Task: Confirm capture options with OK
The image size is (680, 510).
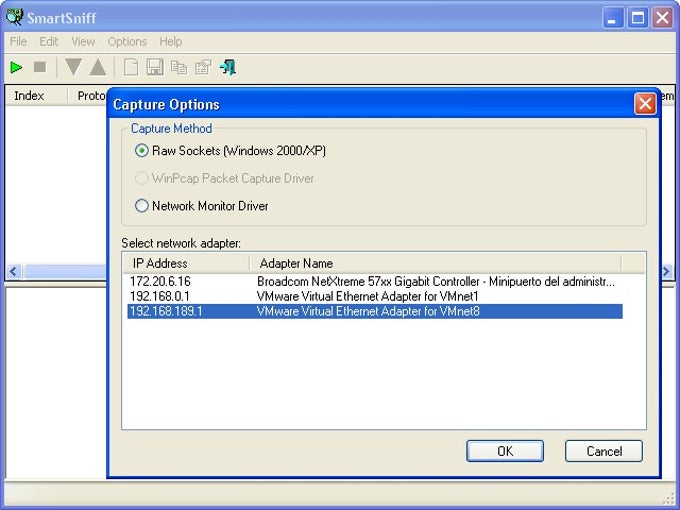Action: [505, 451]
